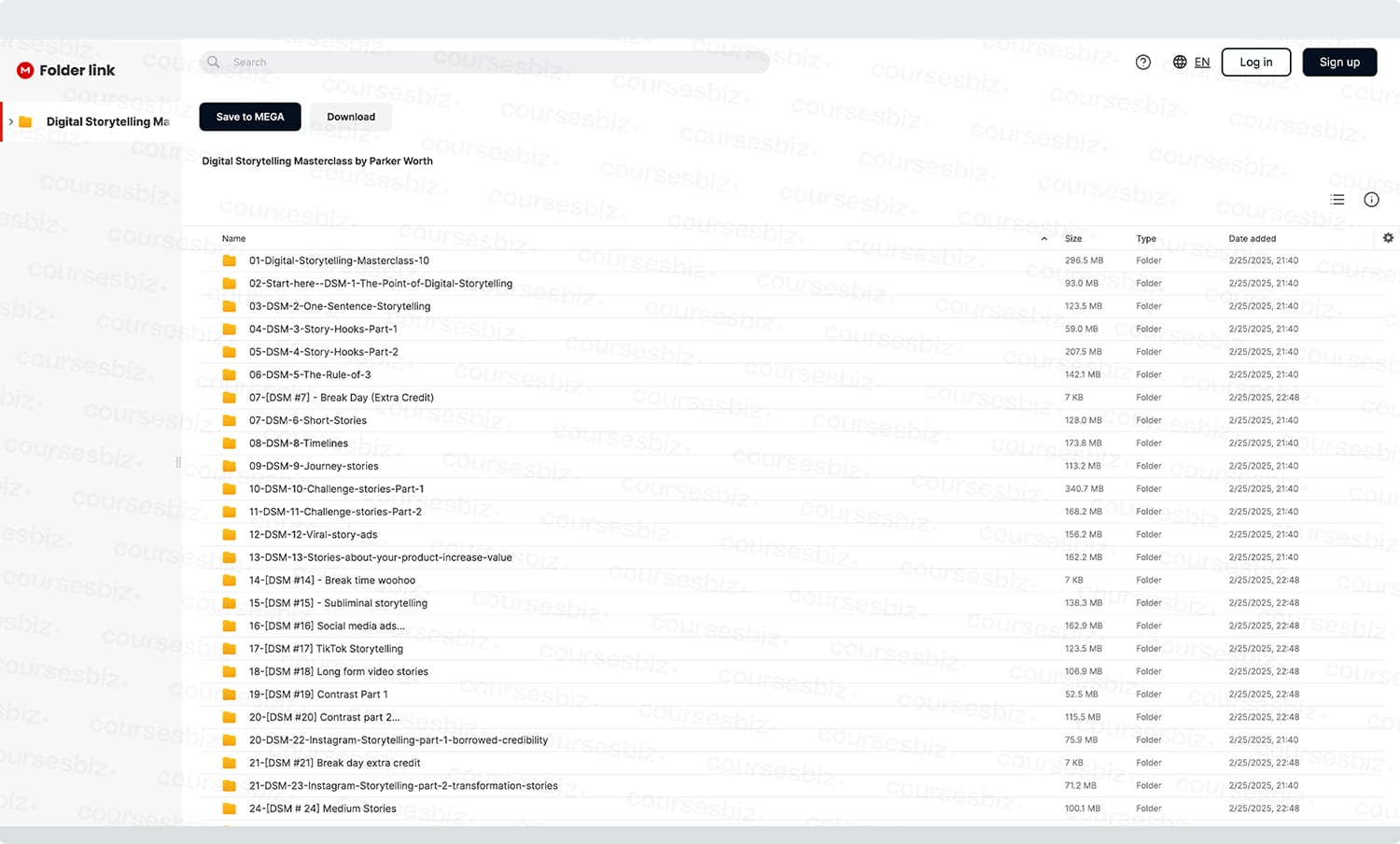Click the search magnifier icon
The width and height of the screenshot is (1400, 844).
[214, 62]
